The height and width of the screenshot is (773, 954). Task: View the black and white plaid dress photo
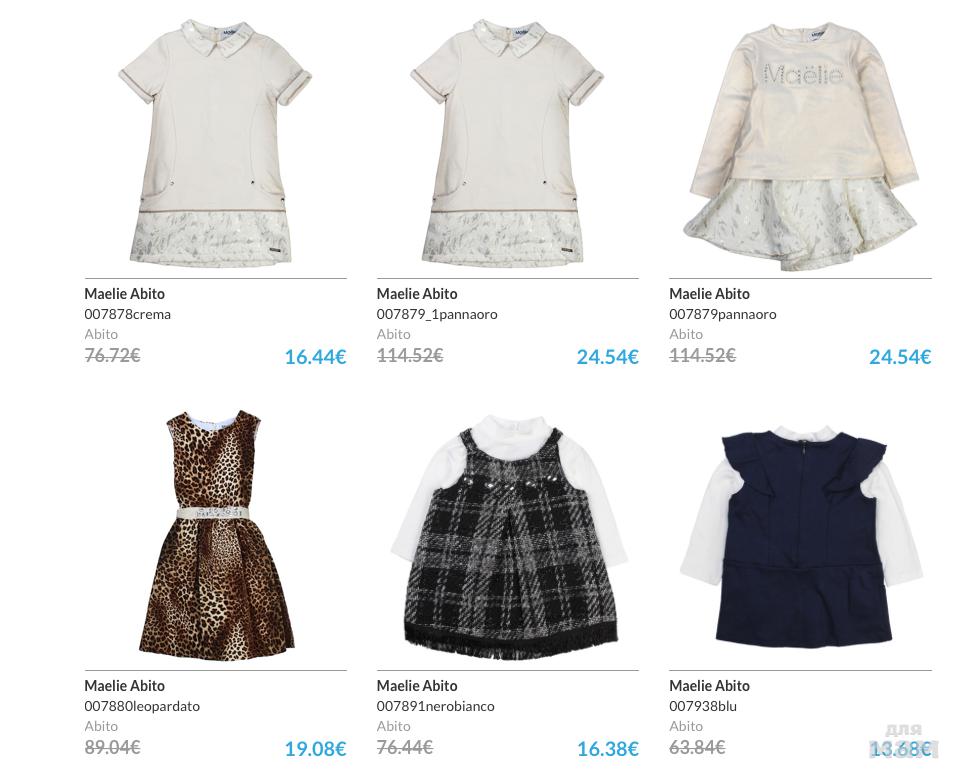tap(509, 538)
